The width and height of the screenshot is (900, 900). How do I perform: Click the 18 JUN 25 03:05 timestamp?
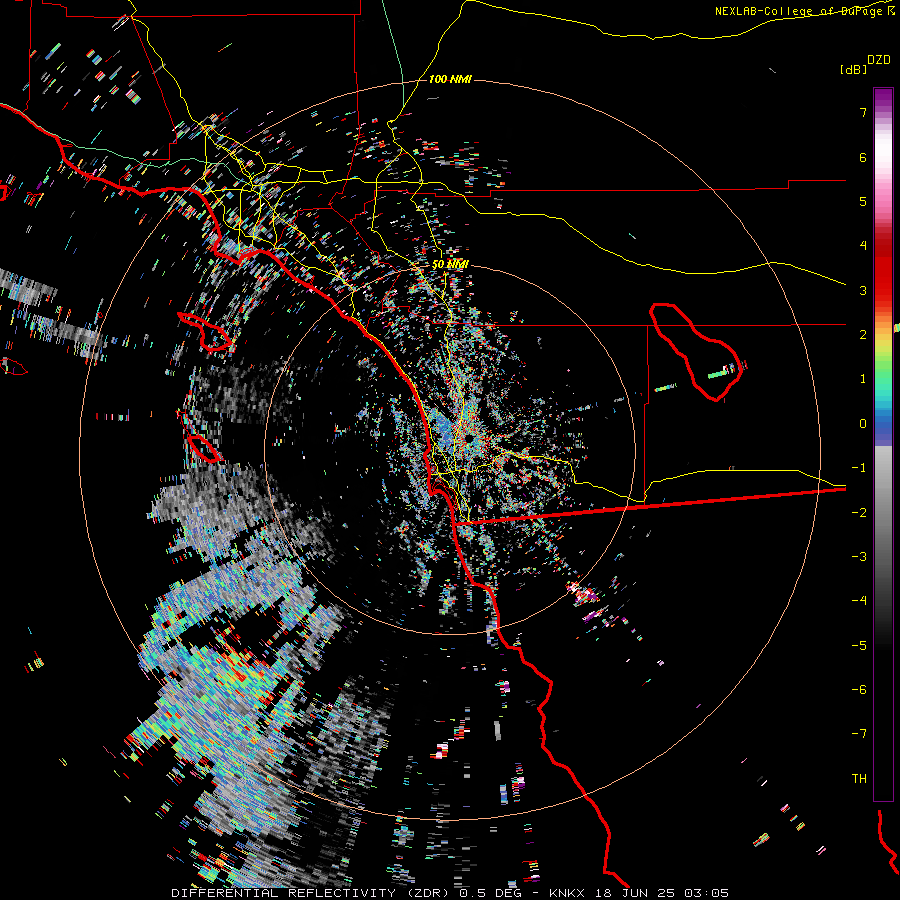click(660, 893)
